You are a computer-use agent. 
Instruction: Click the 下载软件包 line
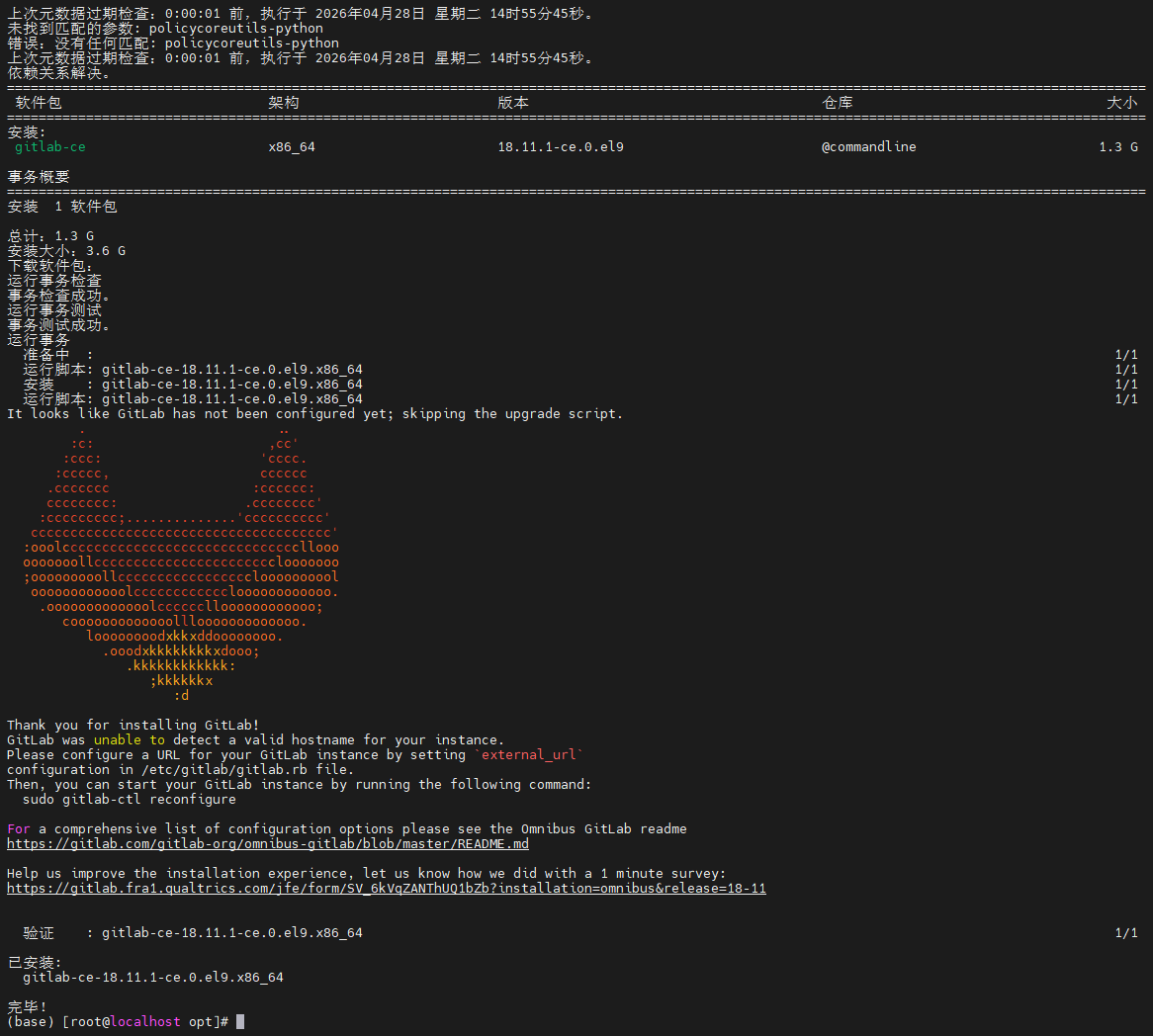tap(50, 266)
